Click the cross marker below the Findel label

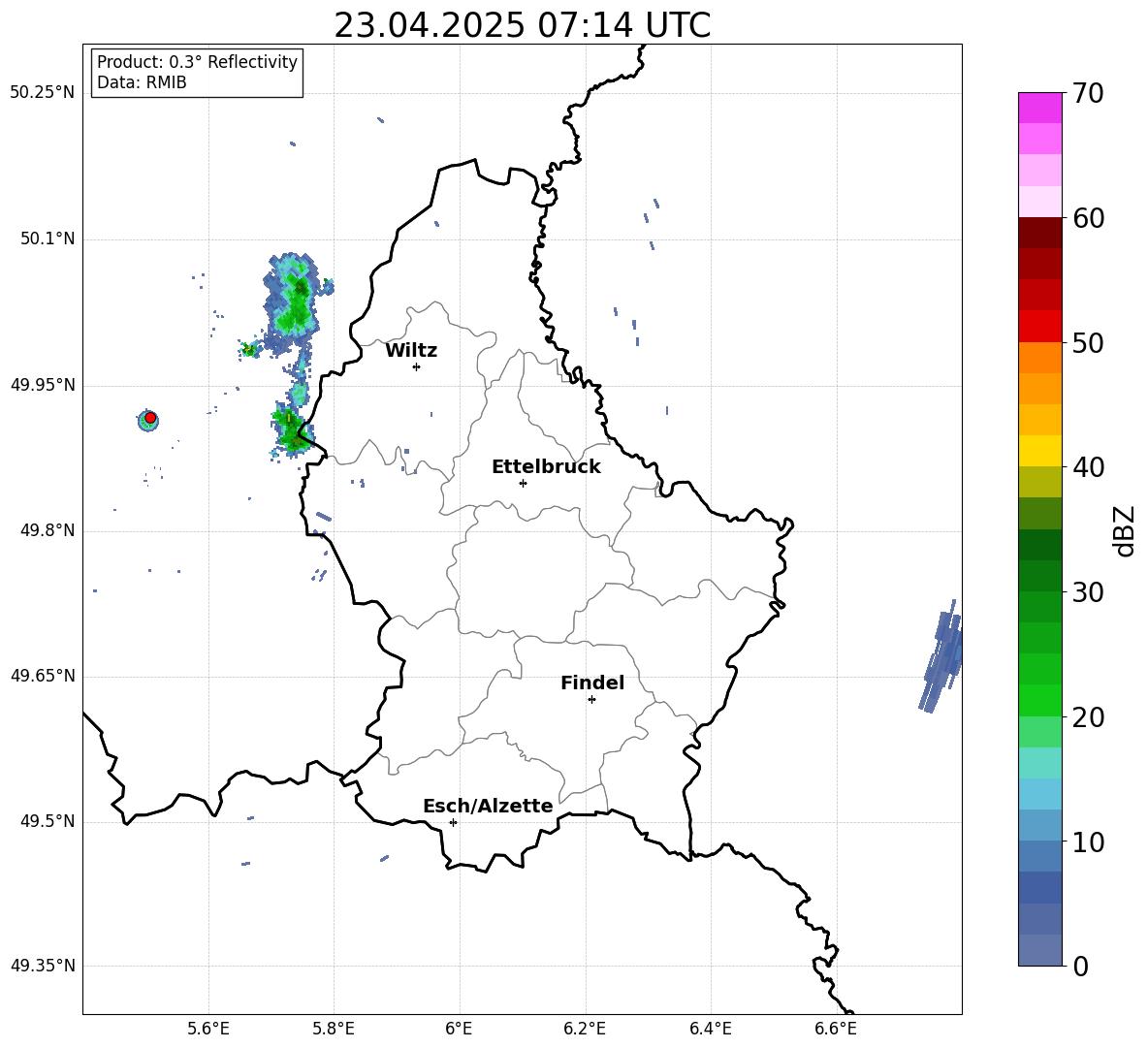(x=591, y=700)
